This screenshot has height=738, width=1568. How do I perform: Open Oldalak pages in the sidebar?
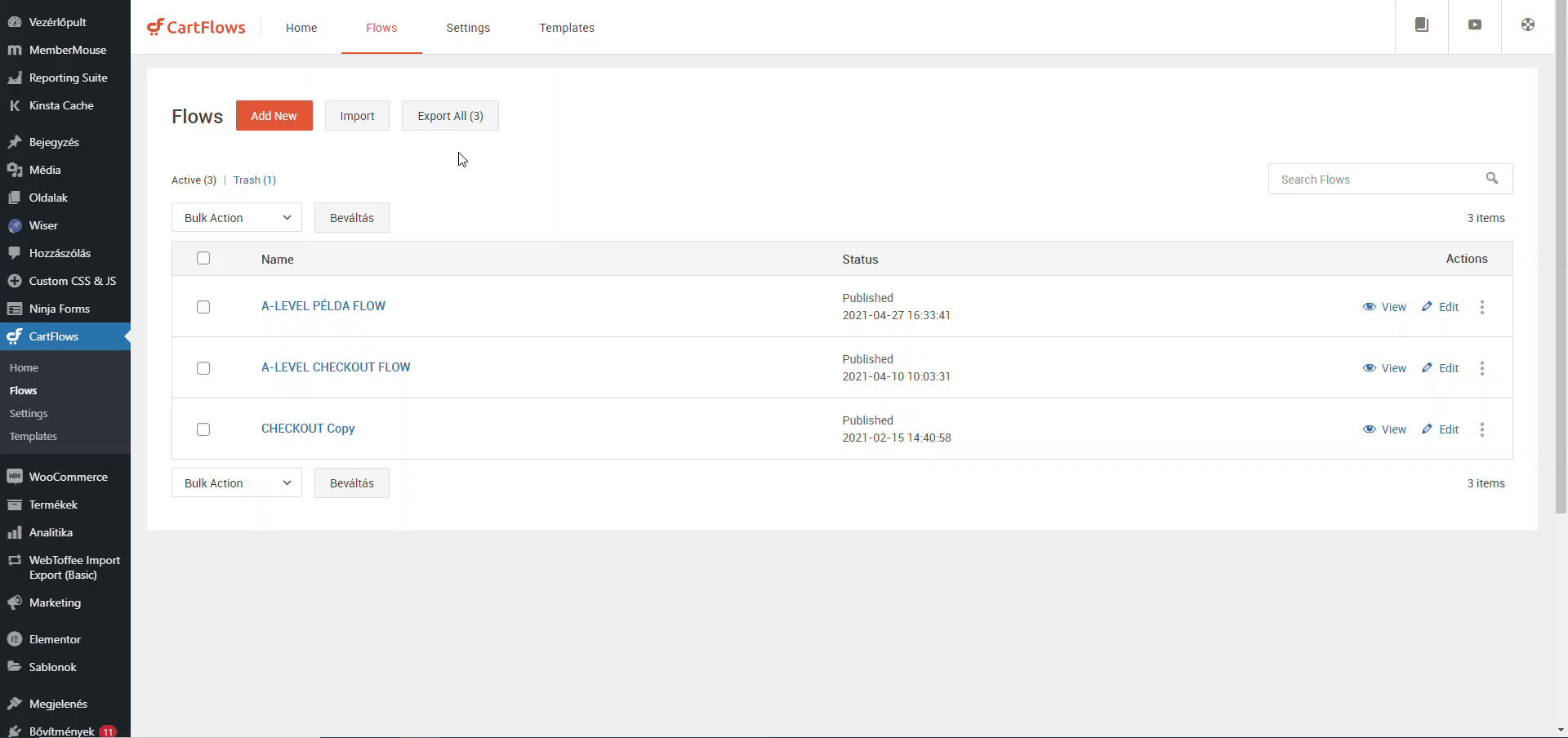65,198
